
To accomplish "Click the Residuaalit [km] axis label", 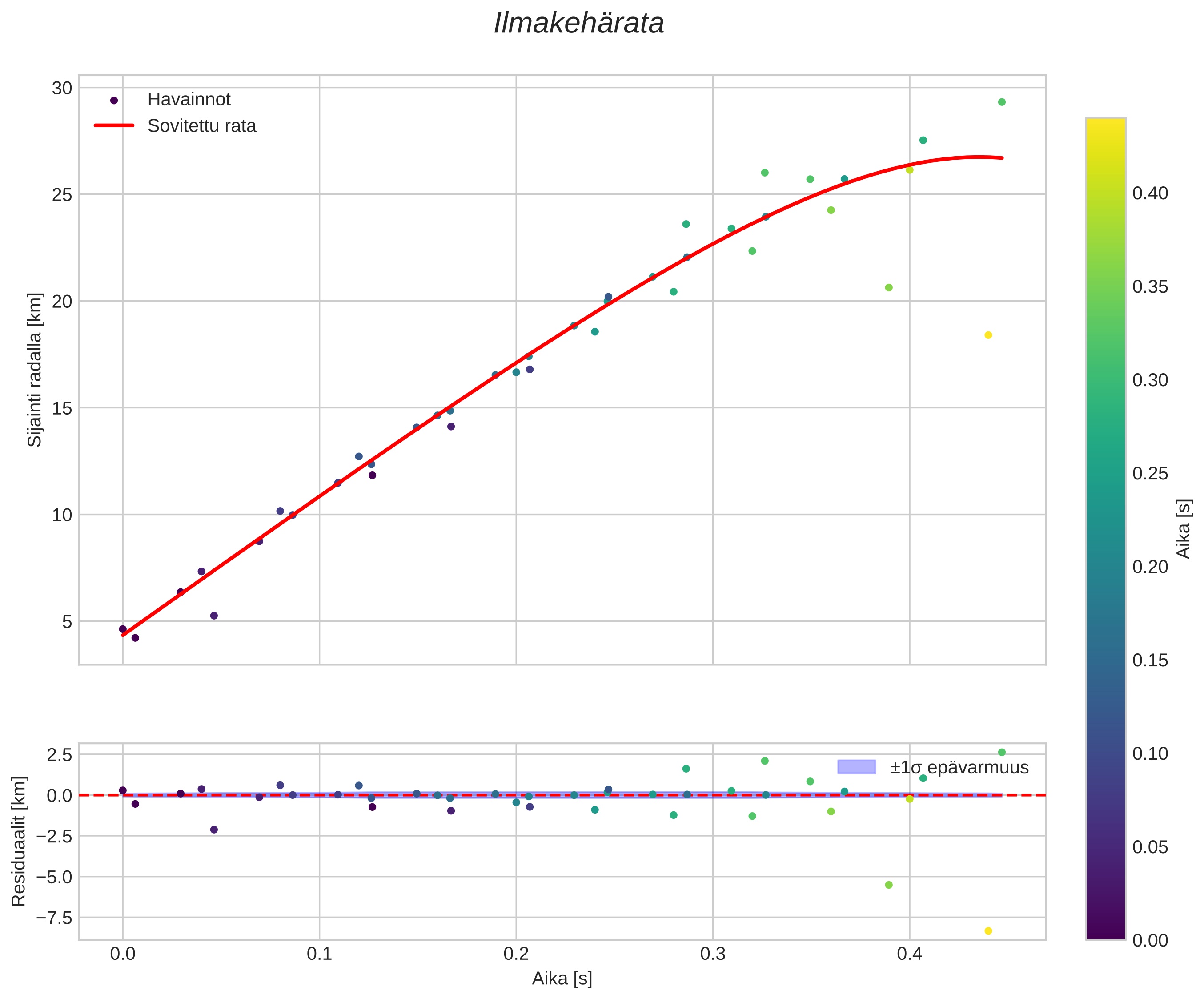I will [x=19, y=841].
